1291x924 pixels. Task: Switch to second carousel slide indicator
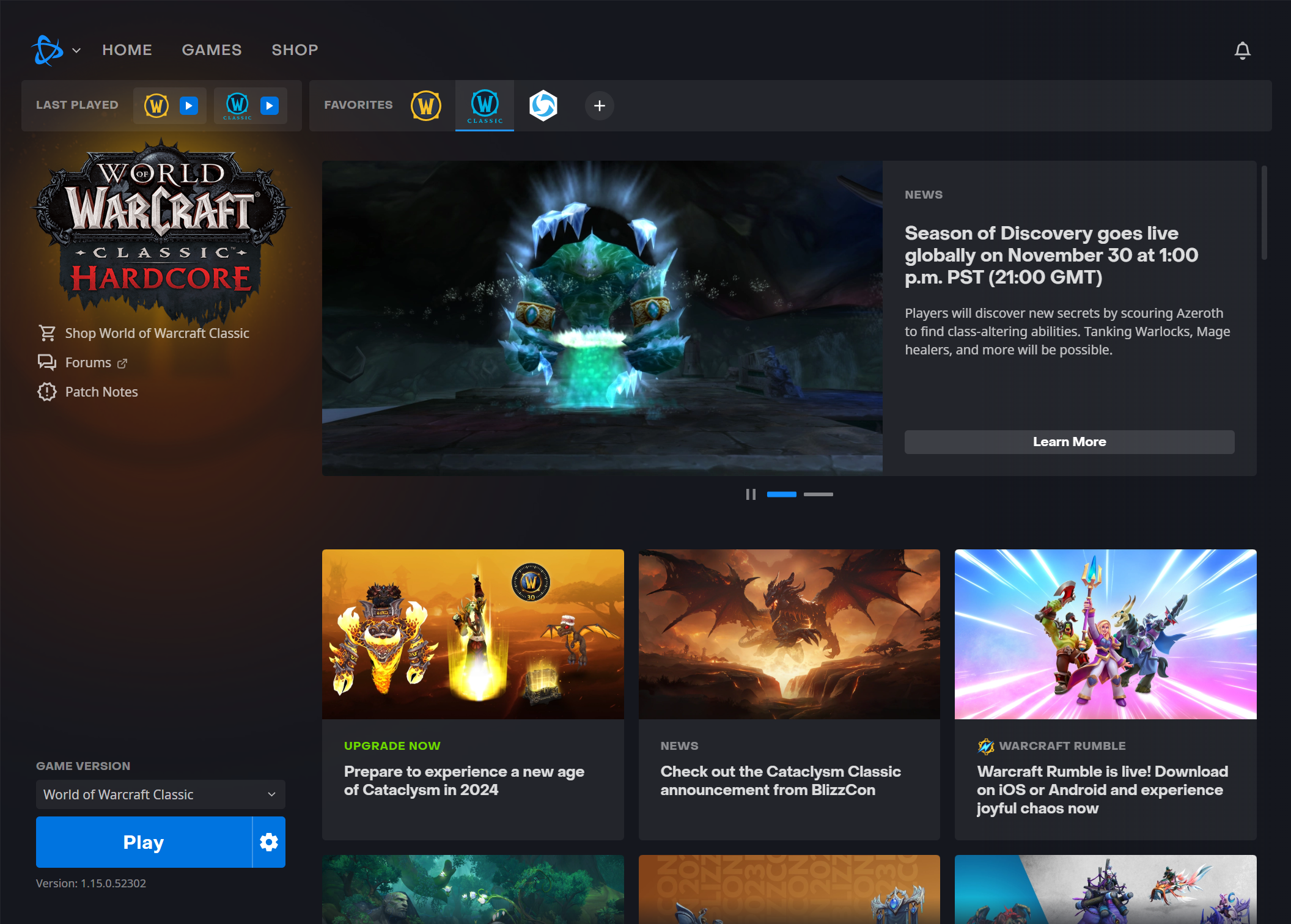tap(818, 494)
